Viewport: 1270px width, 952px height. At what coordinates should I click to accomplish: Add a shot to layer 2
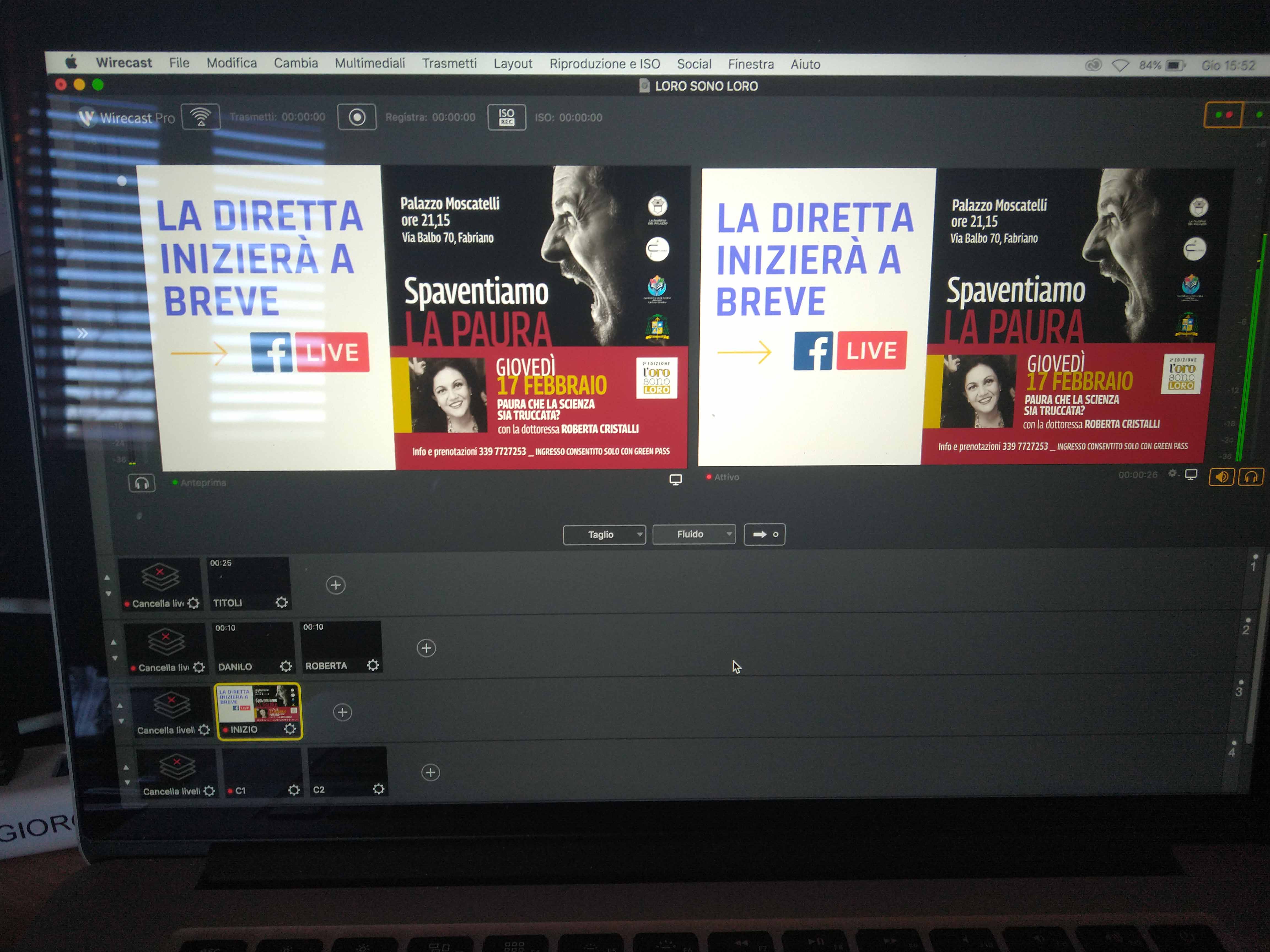pyautogui.click(x=426, y=648)
